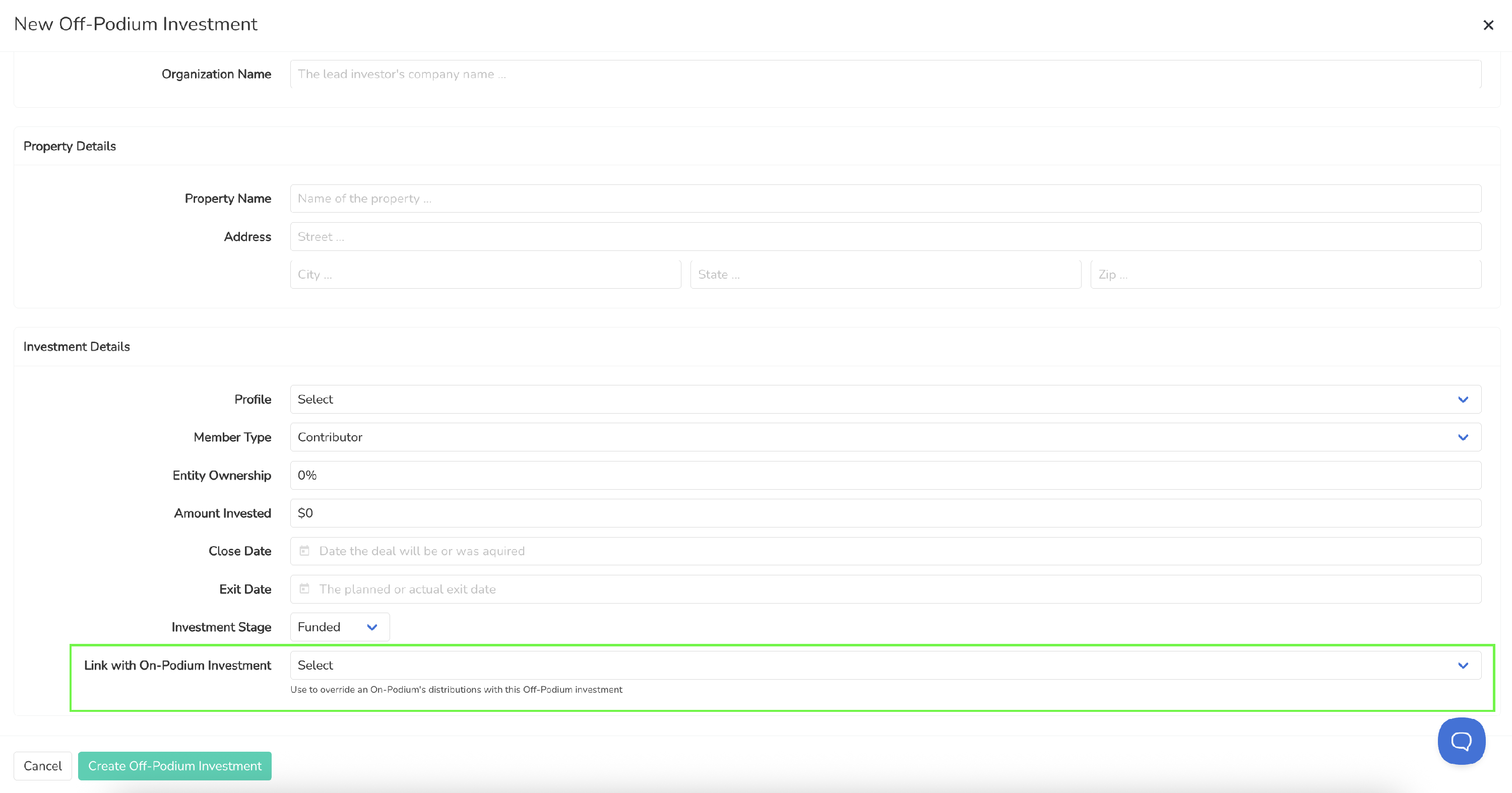Focus the City input field

point(485,275)
